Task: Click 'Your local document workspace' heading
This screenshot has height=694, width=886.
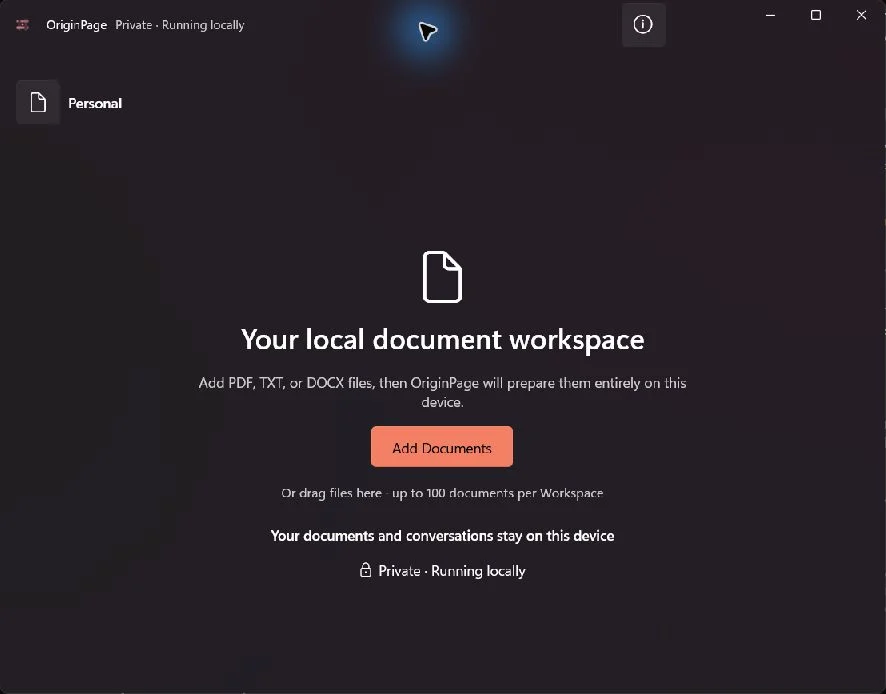Action: click(442, 340)
